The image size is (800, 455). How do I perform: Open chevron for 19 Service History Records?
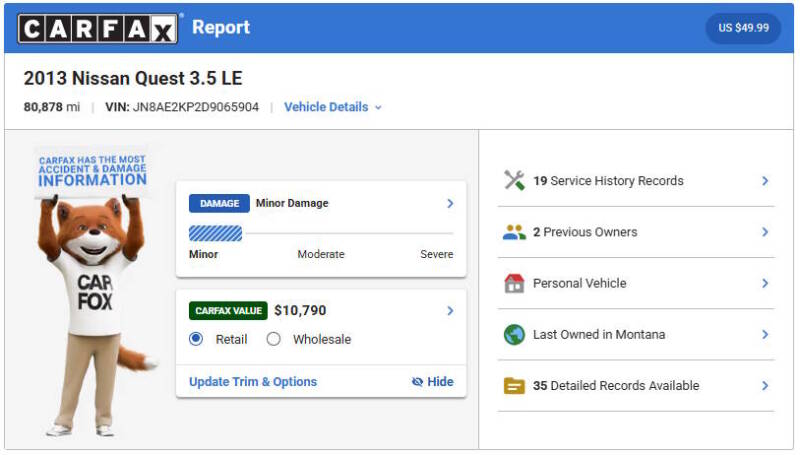[765, 181]
